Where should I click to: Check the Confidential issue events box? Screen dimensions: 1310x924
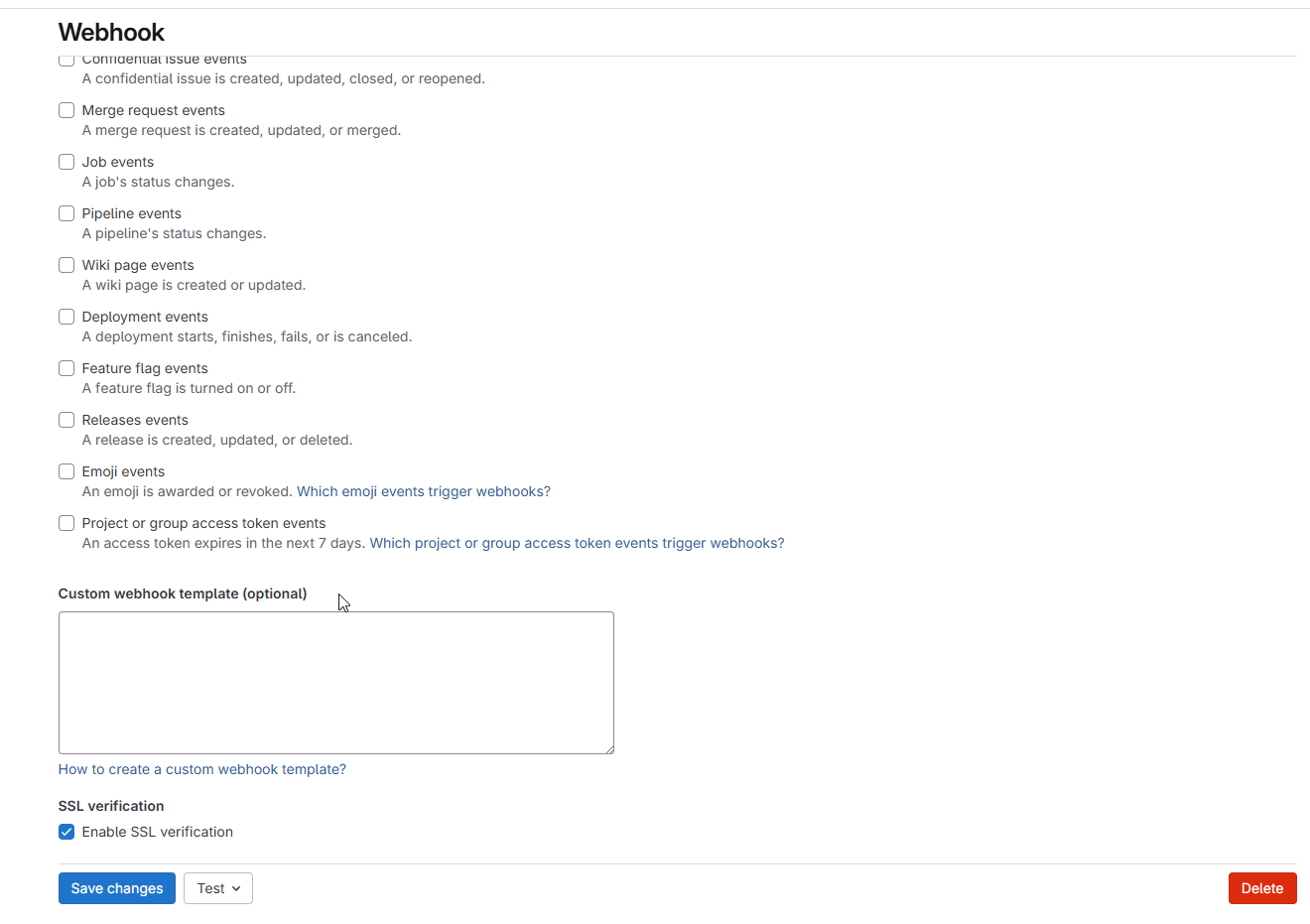click(65, 59)
